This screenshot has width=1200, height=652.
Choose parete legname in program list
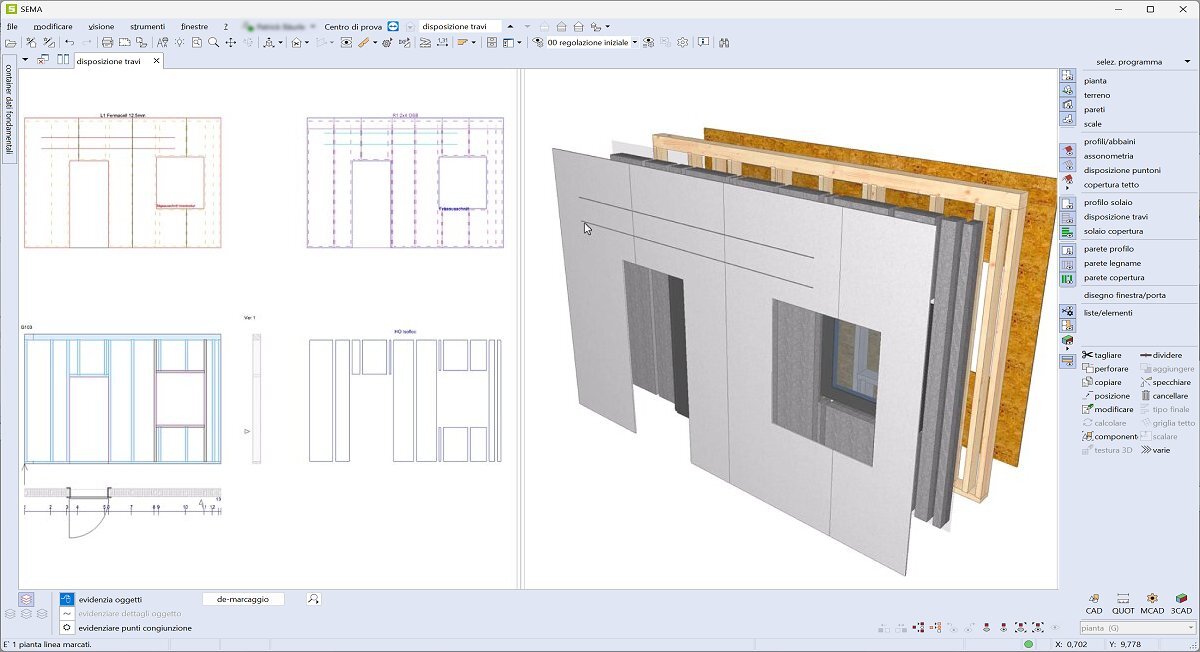tap(1112, 263)
